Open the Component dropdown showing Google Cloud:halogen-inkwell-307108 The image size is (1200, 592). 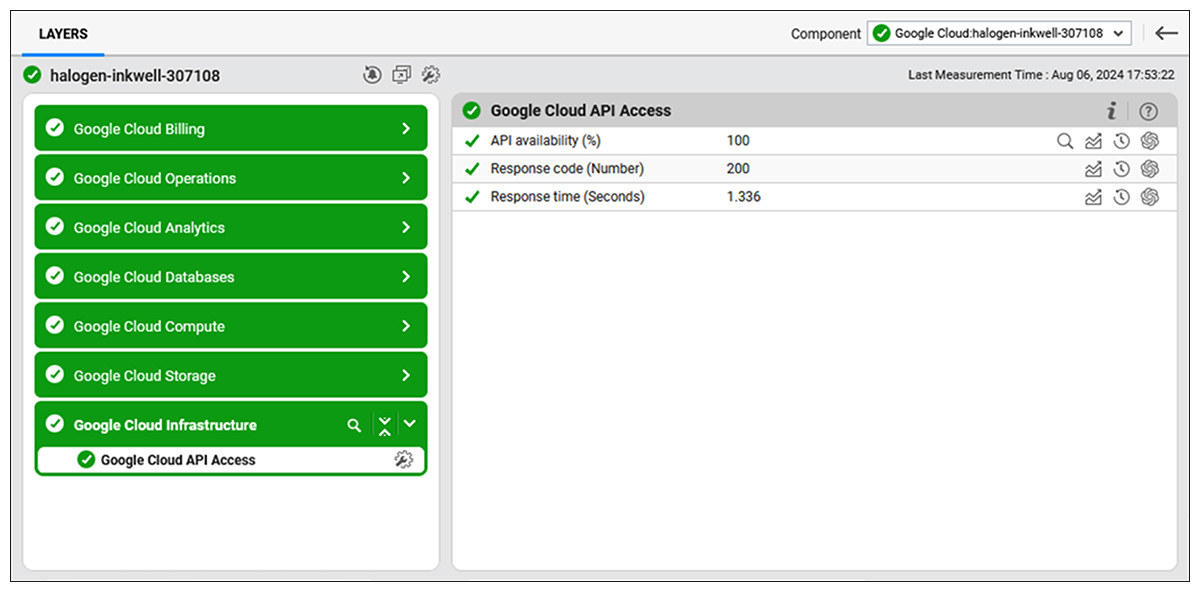(x=999, y=33)
